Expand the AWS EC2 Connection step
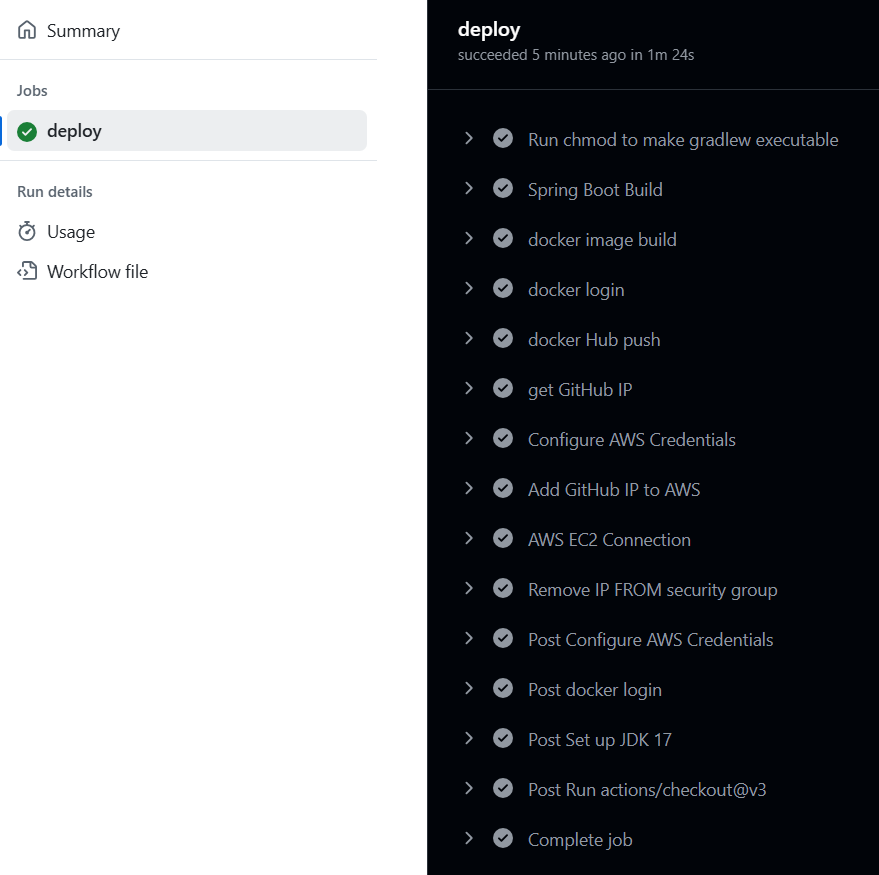Screen dimensions: 879x875 point(469,538)
